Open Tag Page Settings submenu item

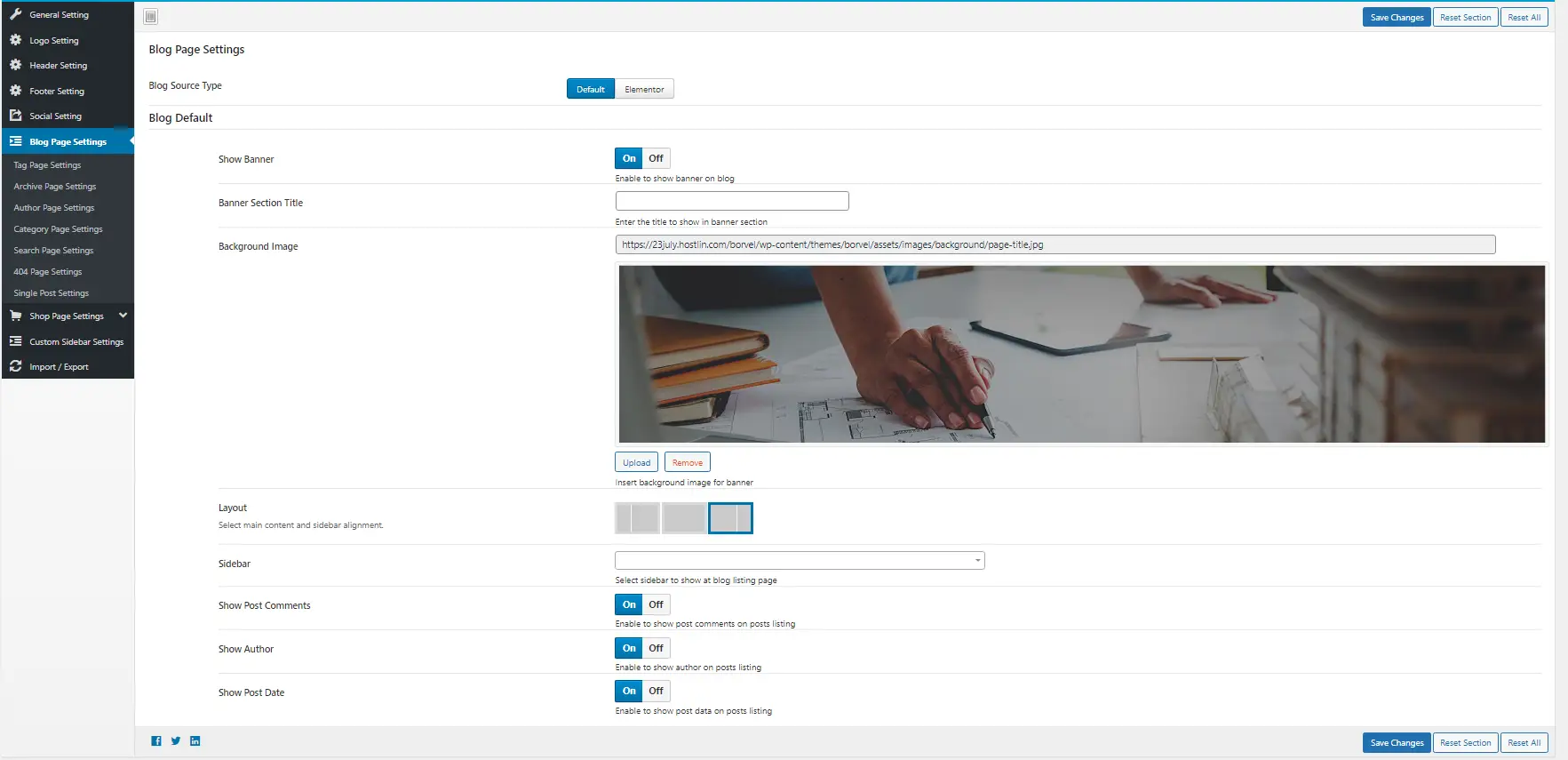[x=47, y=165]
